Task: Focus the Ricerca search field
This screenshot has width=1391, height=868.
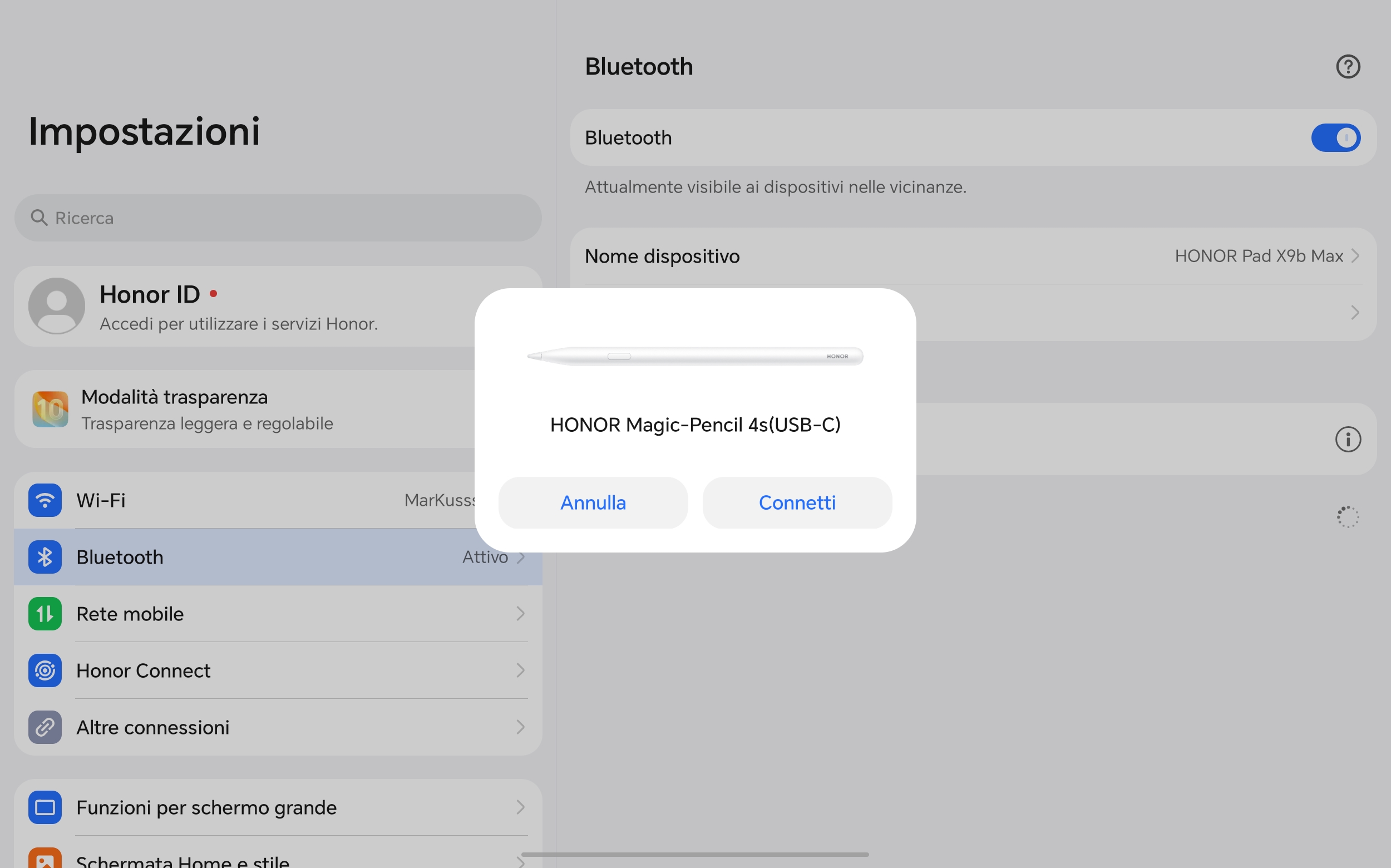Action: tap(278, 218)
